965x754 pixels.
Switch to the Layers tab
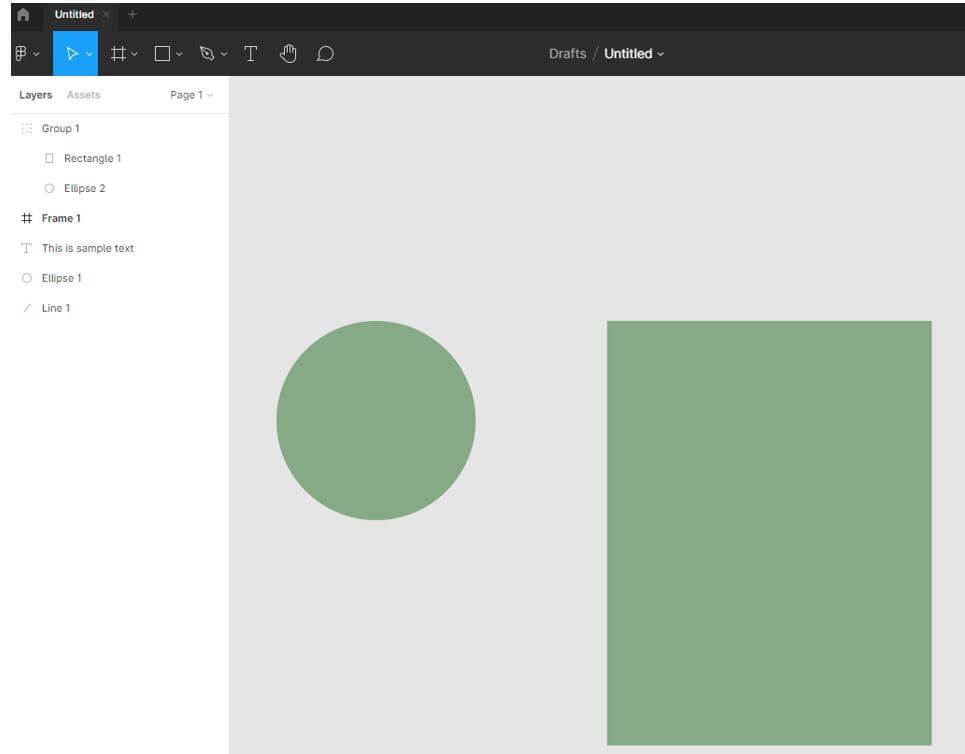point(35,95)
